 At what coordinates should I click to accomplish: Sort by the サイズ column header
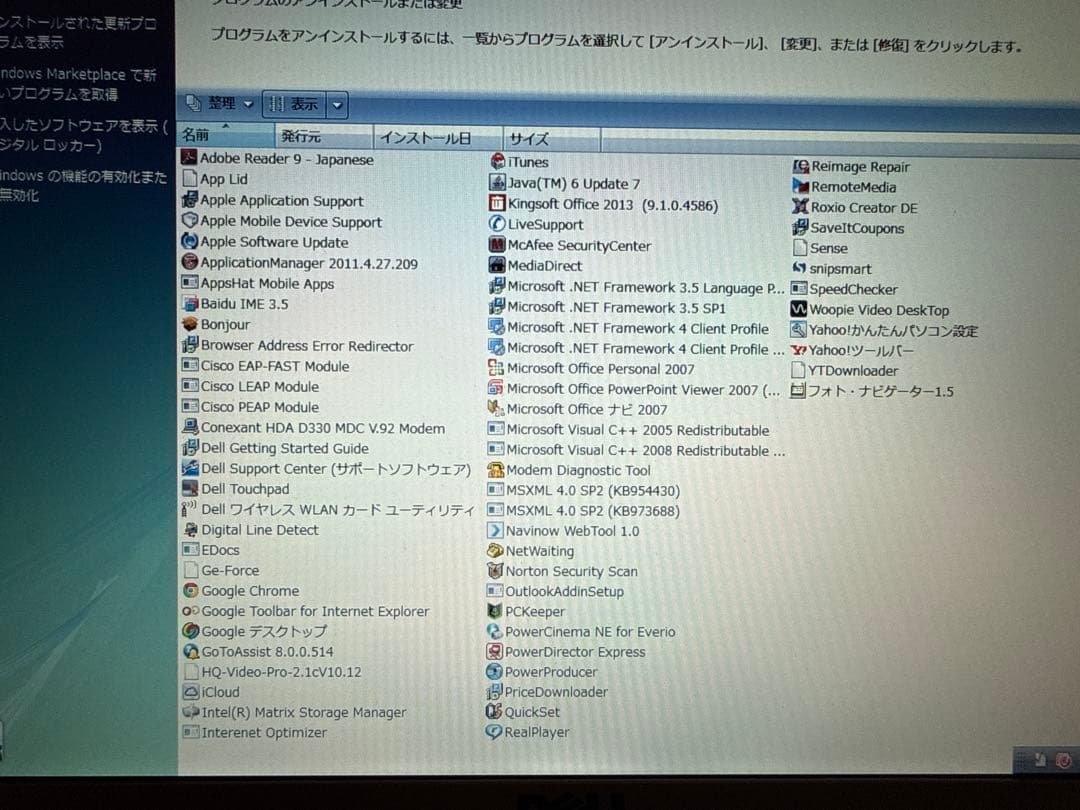[551, 138]
